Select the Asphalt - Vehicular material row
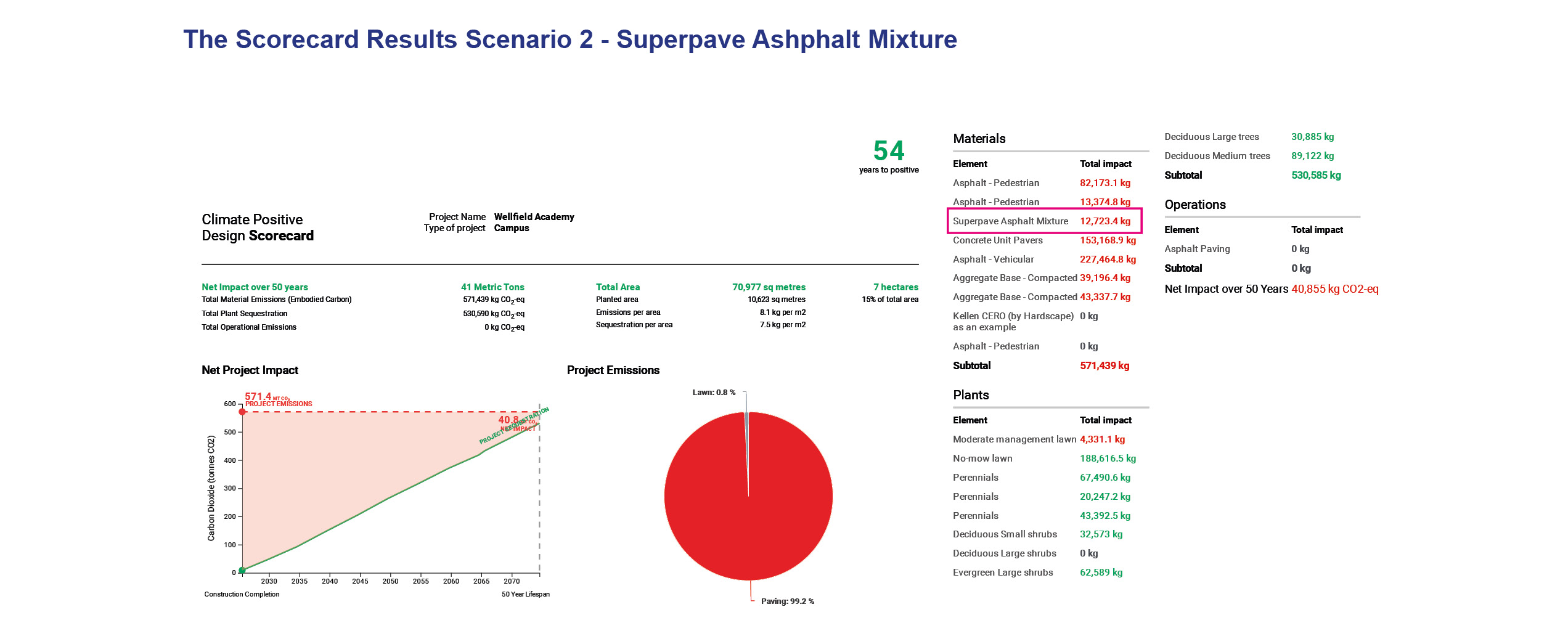Image resolution: width=1568 pixels, height=644 pixels. tap(993, 259)
